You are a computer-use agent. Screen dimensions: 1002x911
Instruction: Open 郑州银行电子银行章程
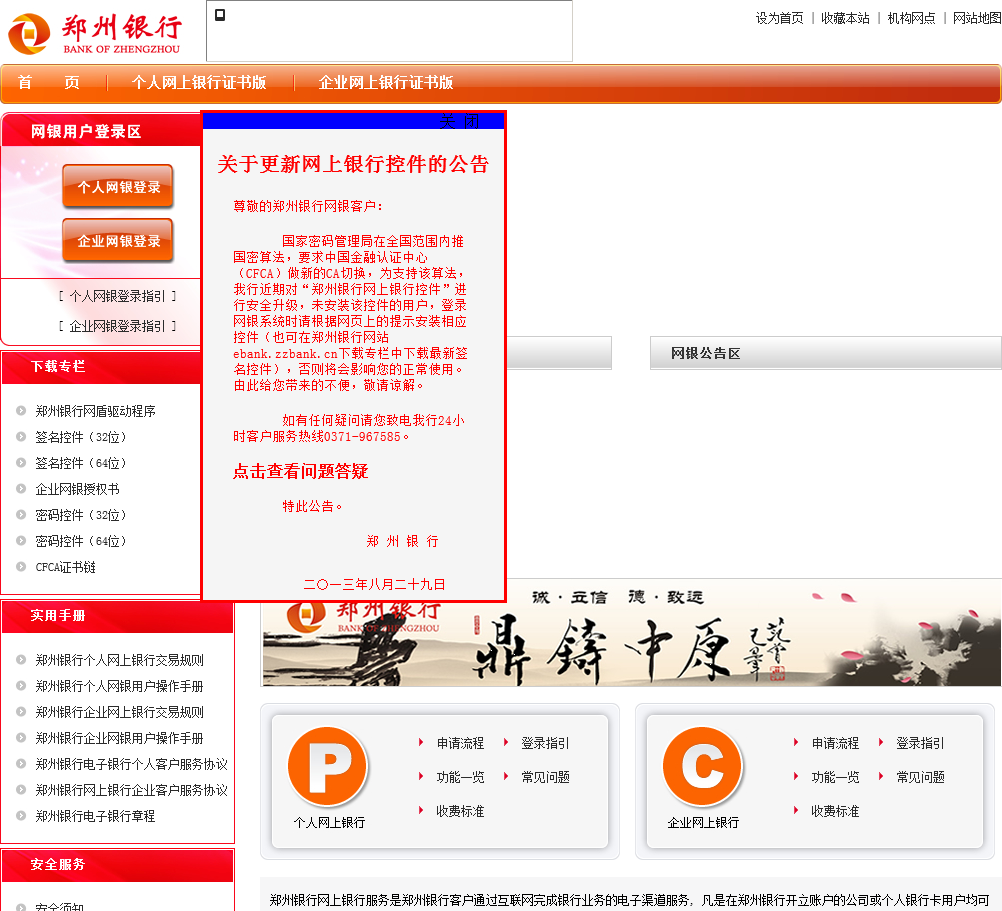pos(95,816)
